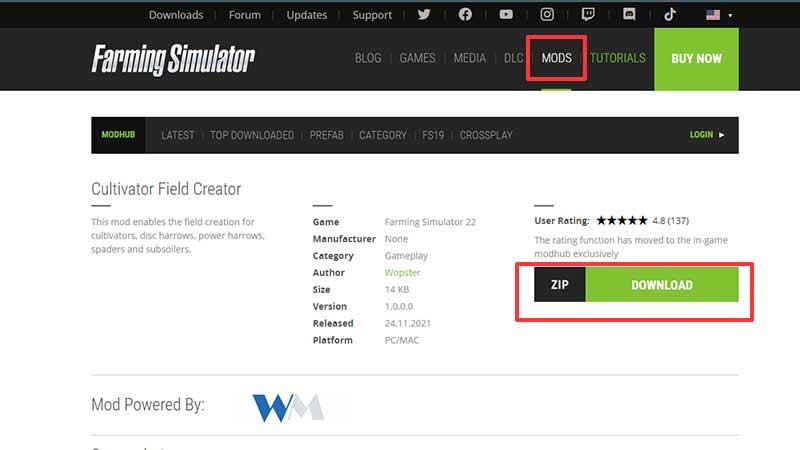The height and width of the screenshot is (450, 800).
Task: Open the Wopster author link
Action: [x=403, y=272]
